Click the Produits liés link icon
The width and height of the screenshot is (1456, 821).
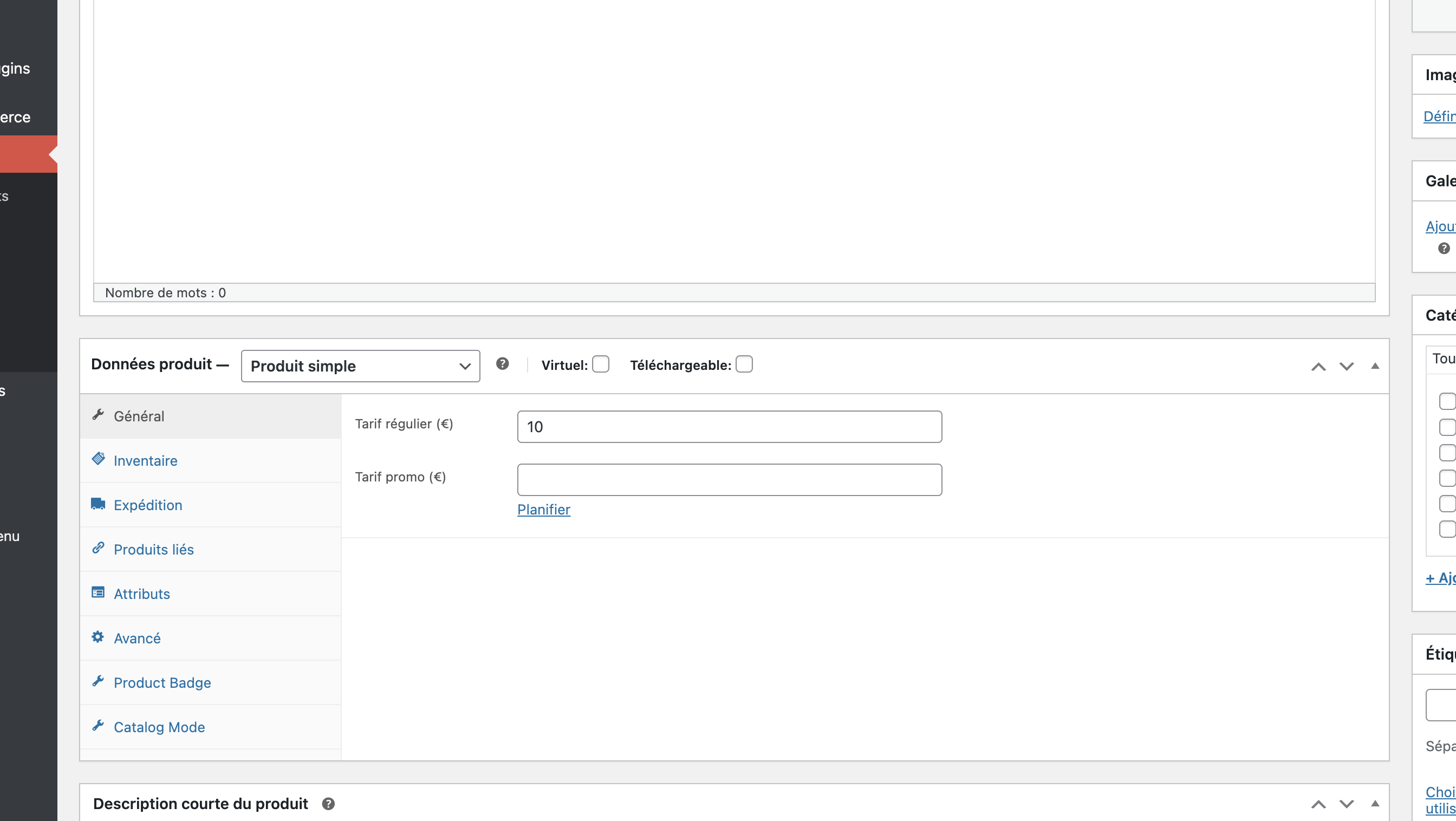[x=99, y=548]
